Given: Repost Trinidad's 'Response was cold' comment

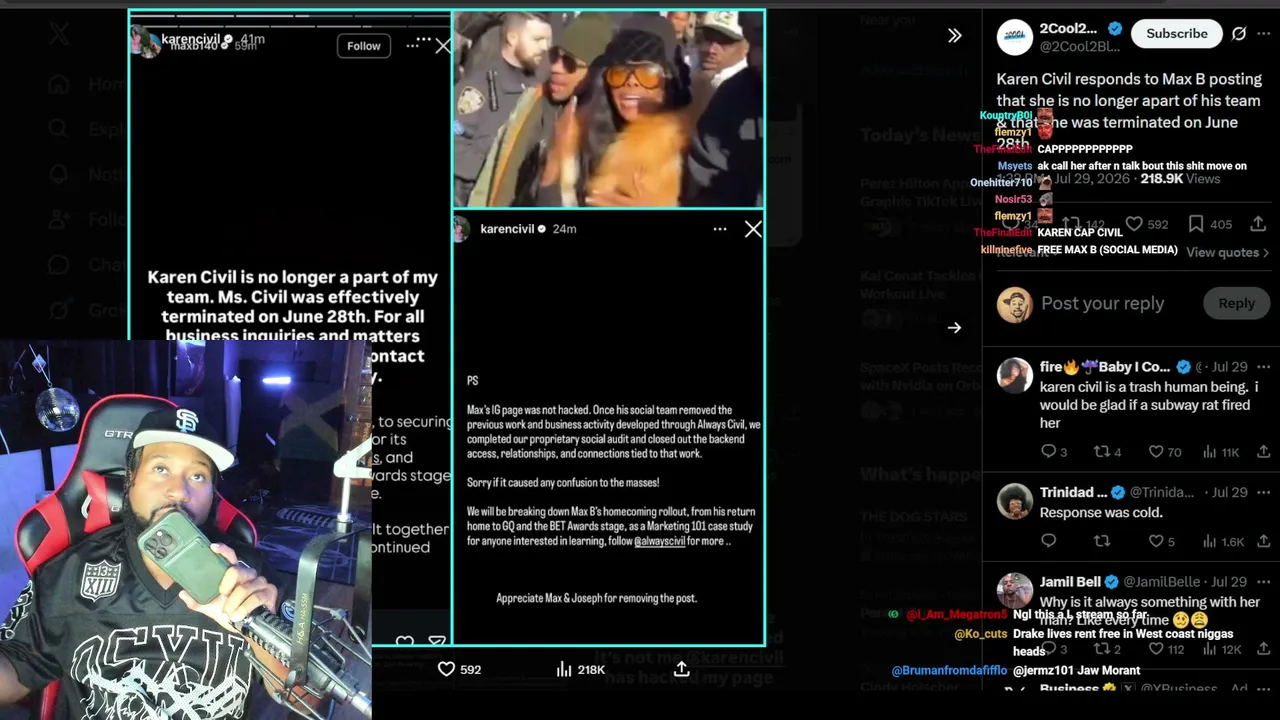Looking at the screenshot, I should [x=1101, y=541].
